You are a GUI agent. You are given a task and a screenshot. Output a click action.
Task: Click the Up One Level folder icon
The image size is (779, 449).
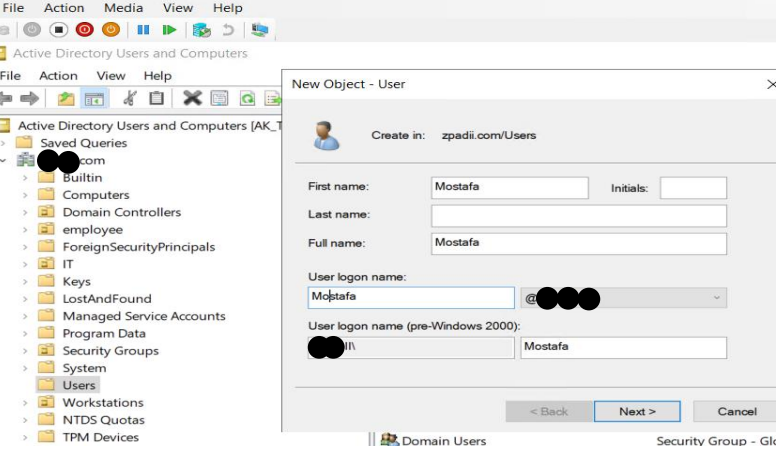[x=66, y=98]
